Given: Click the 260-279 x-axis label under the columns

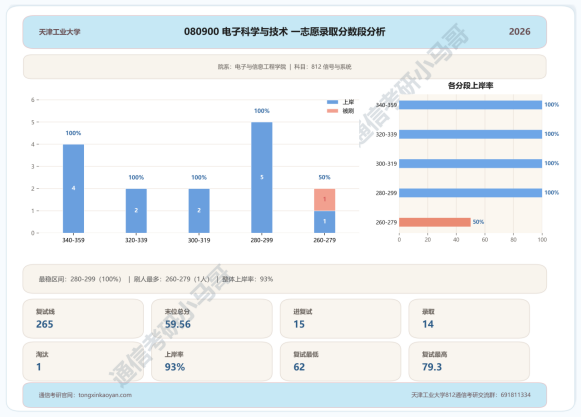Looking at the screenshot, I should click(325, 240).
